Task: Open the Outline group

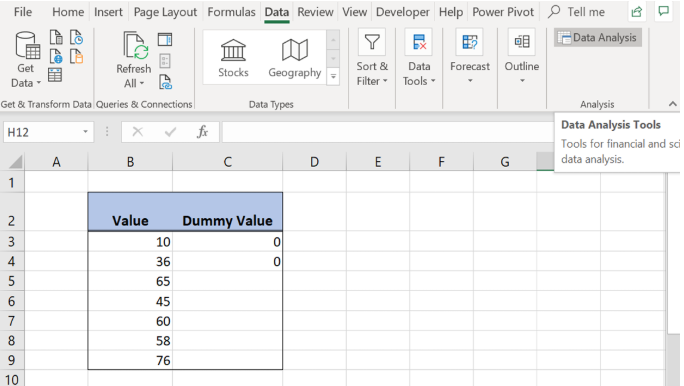Action: pyautogui.click(x=522, y=57)
